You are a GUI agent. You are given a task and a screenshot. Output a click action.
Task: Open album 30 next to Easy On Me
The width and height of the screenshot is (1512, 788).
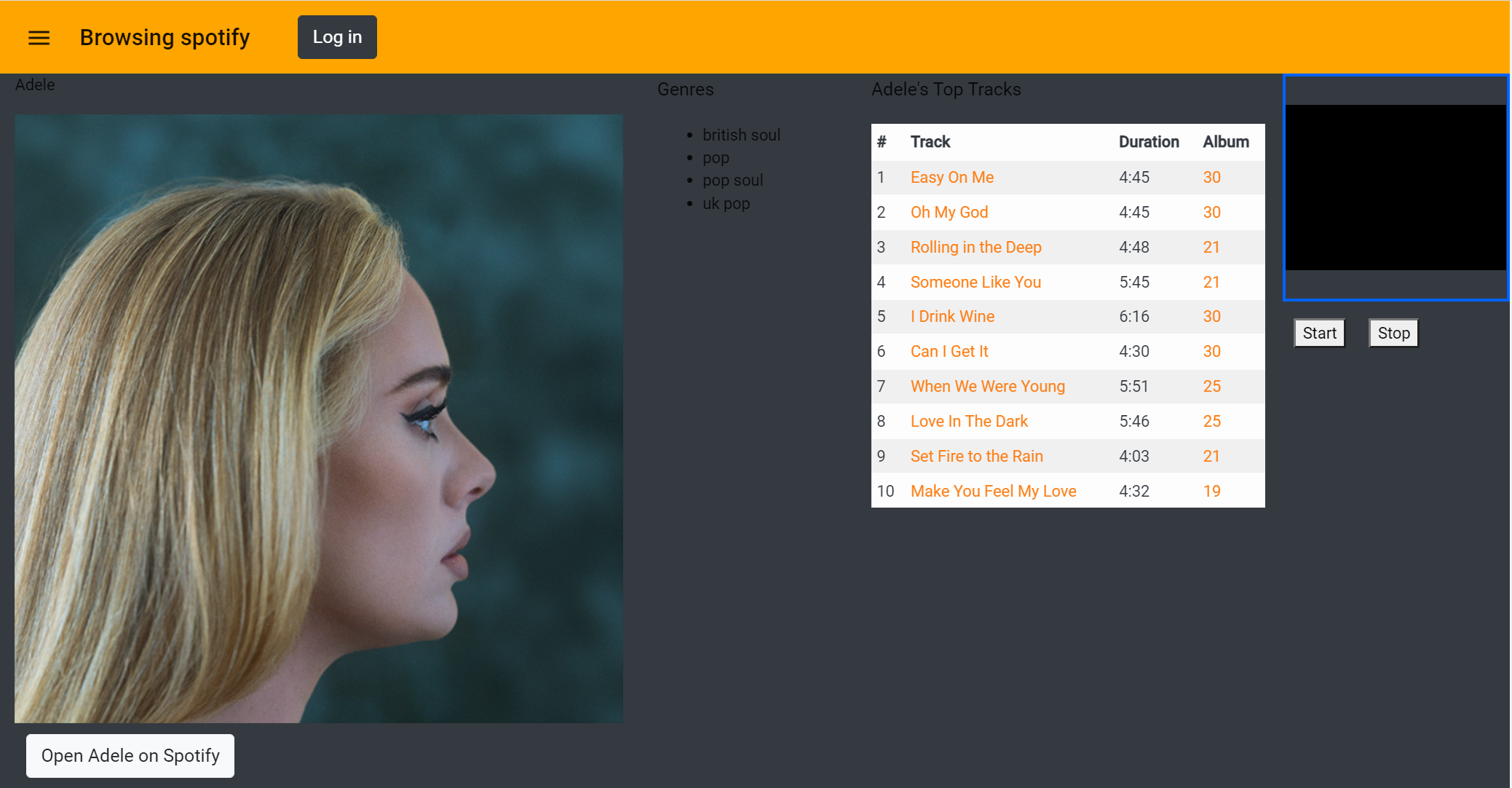pos(1211,177)
